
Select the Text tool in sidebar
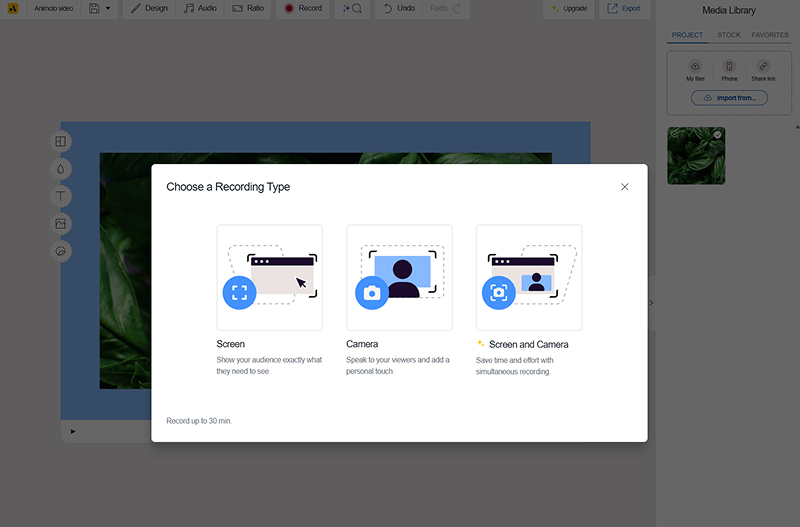(61, 196)
